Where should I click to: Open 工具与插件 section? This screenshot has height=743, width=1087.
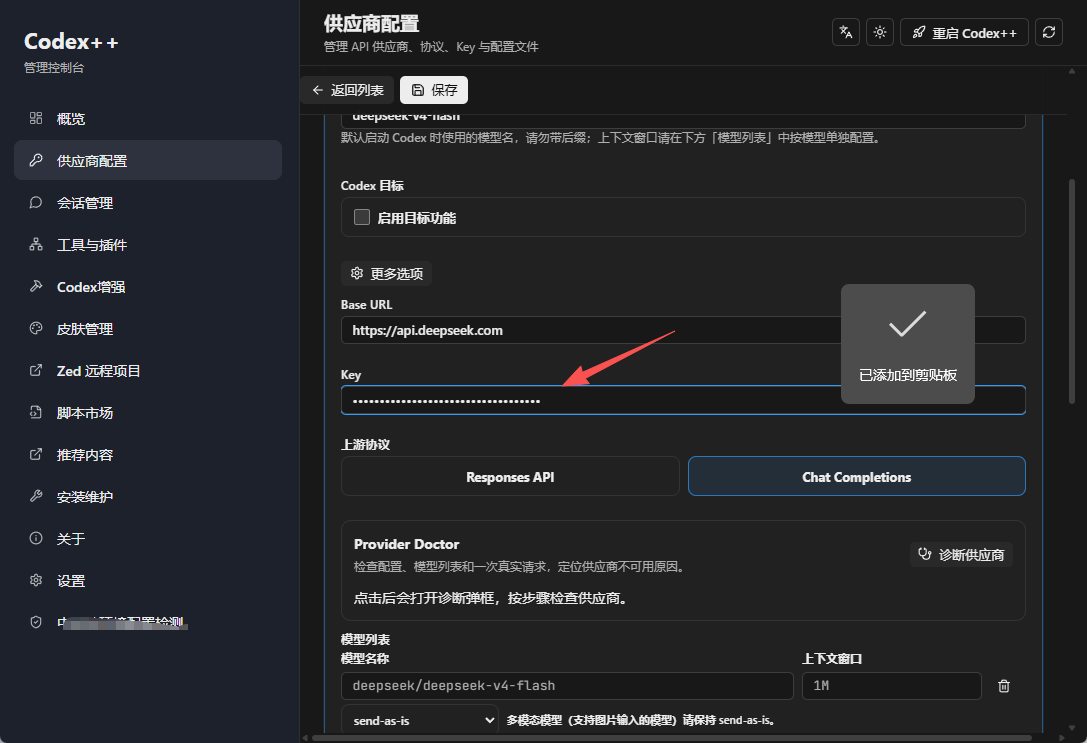point(148,245)
